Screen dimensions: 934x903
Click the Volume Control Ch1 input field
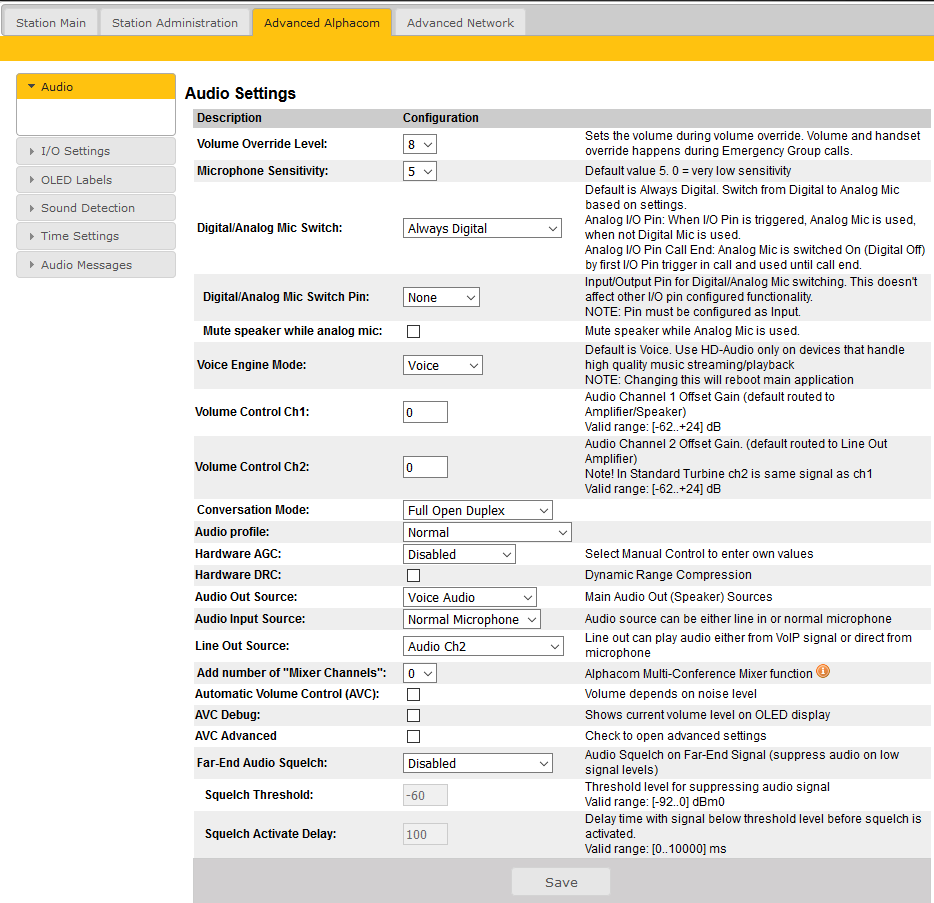coord(425,412)
